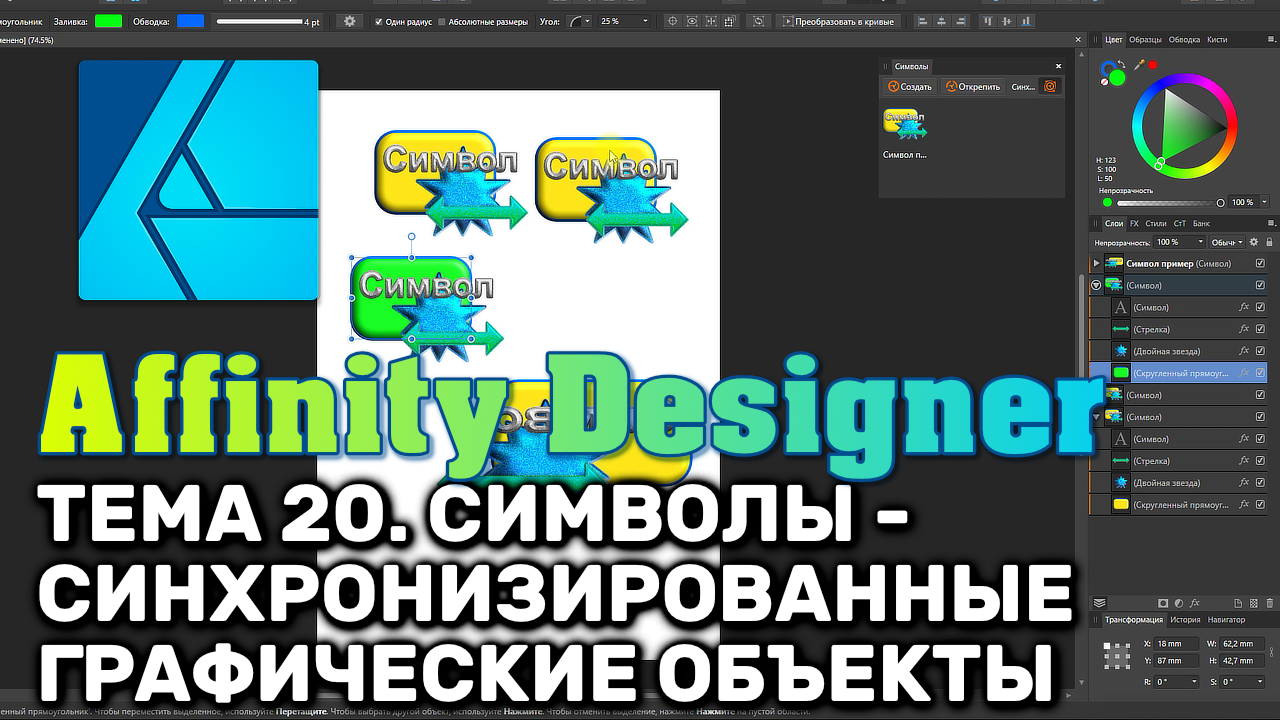
Task: Close the Символы panel
Action: click(1058, 66)
